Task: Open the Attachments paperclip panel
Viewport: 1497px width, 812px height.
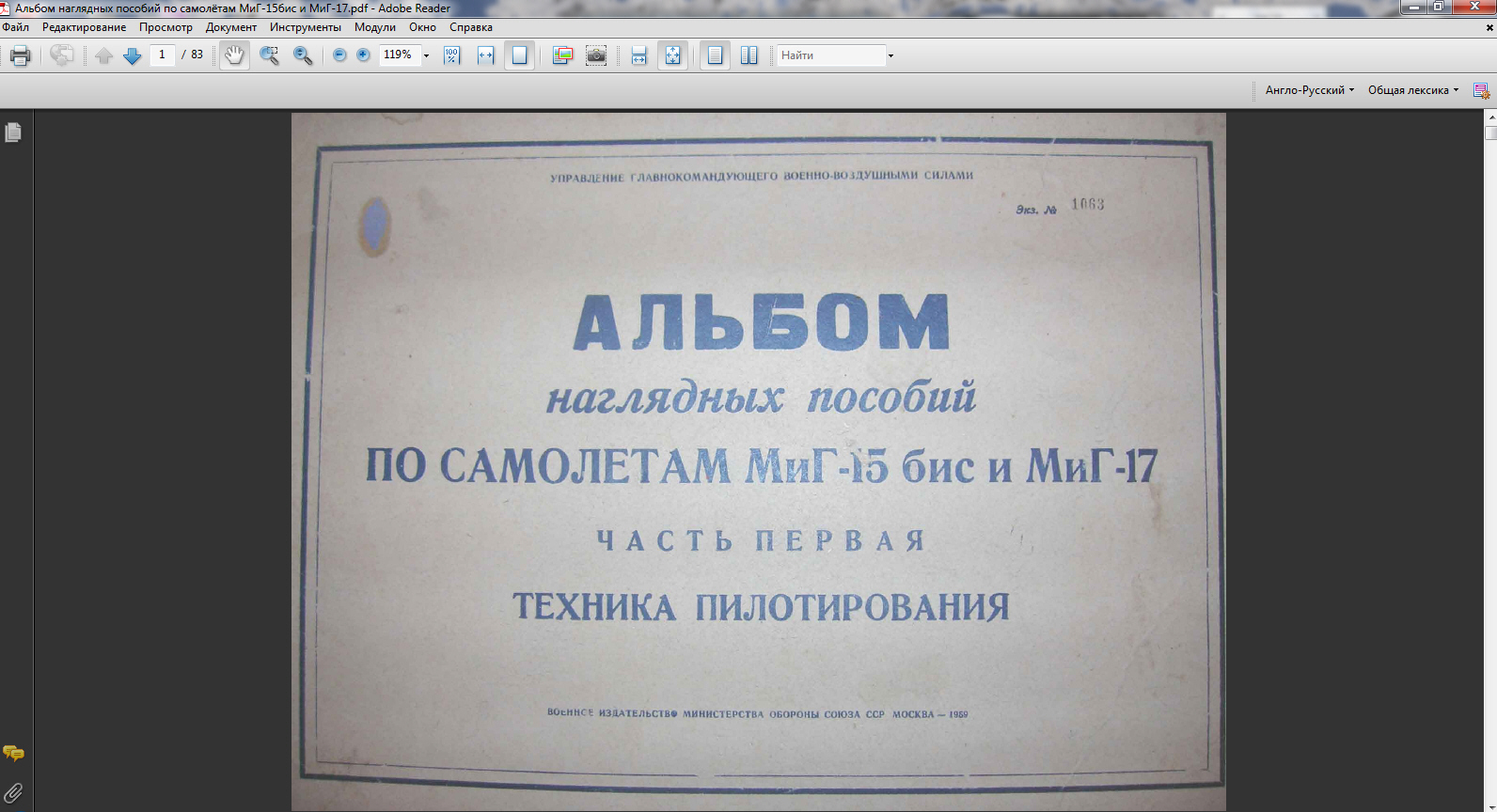Action: [x=13, y=793]
